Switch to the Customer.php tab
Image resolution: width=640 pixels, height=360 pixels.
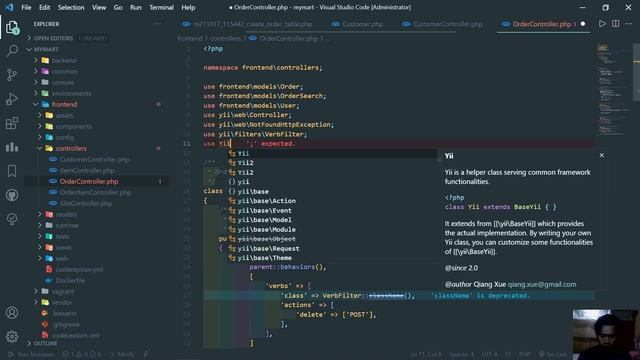[358, 24]
